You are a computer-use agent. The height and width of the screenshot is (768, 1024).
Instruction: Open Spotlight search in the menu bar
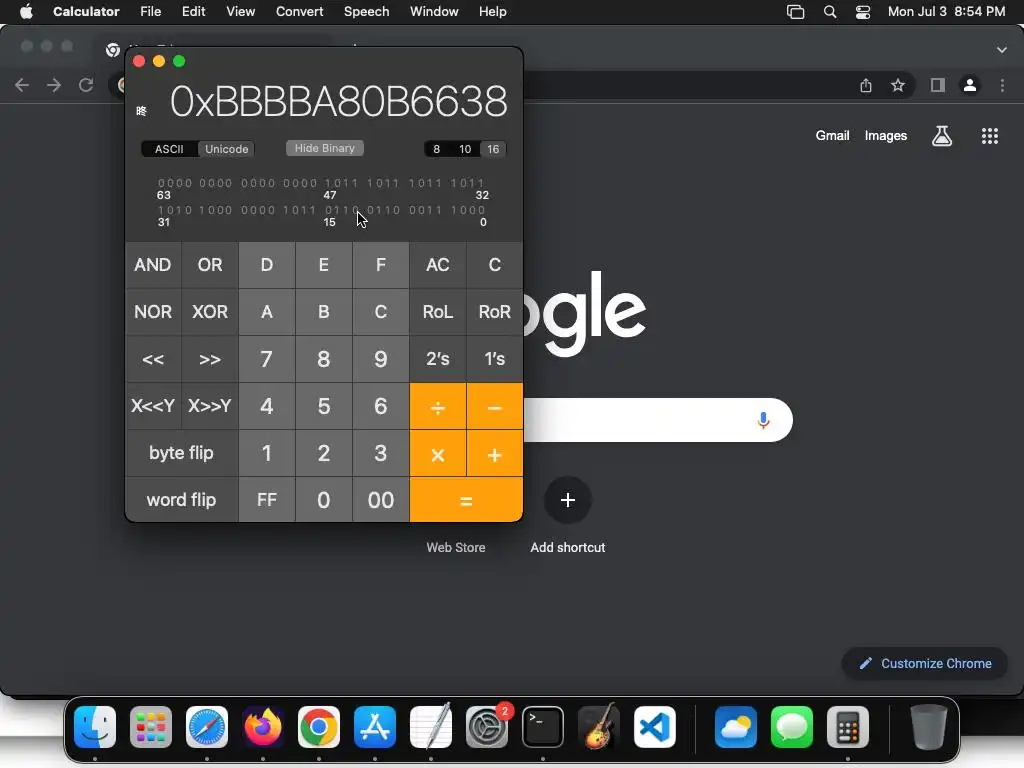click(830, 12)
